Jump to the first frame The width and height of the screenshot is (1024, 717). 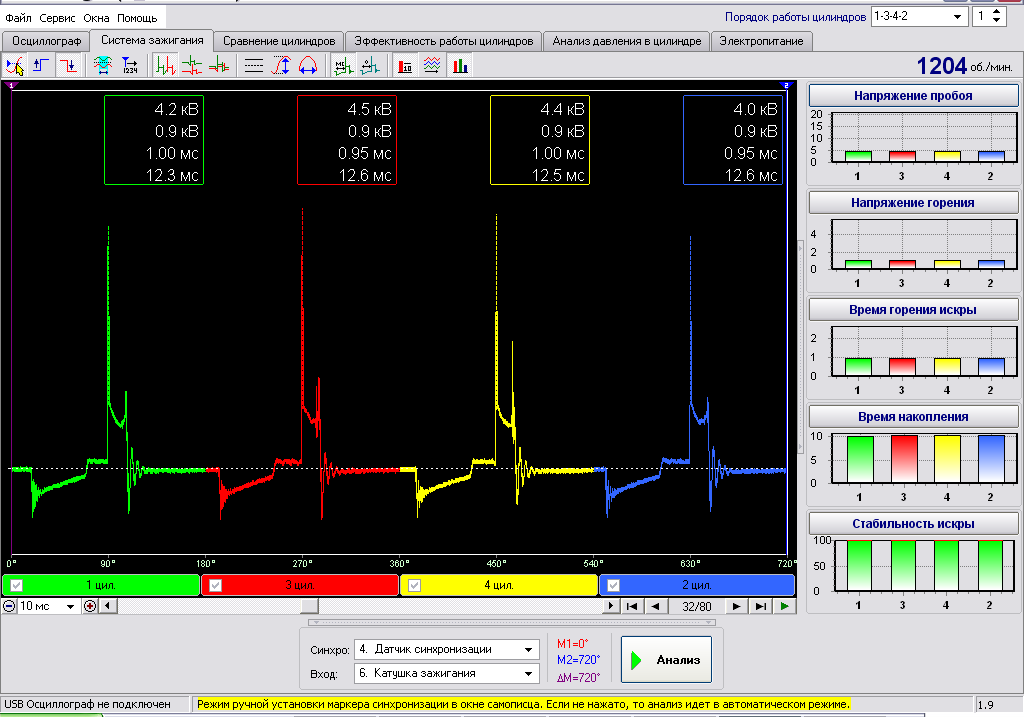pyautogui.click(x=632, y=606)
